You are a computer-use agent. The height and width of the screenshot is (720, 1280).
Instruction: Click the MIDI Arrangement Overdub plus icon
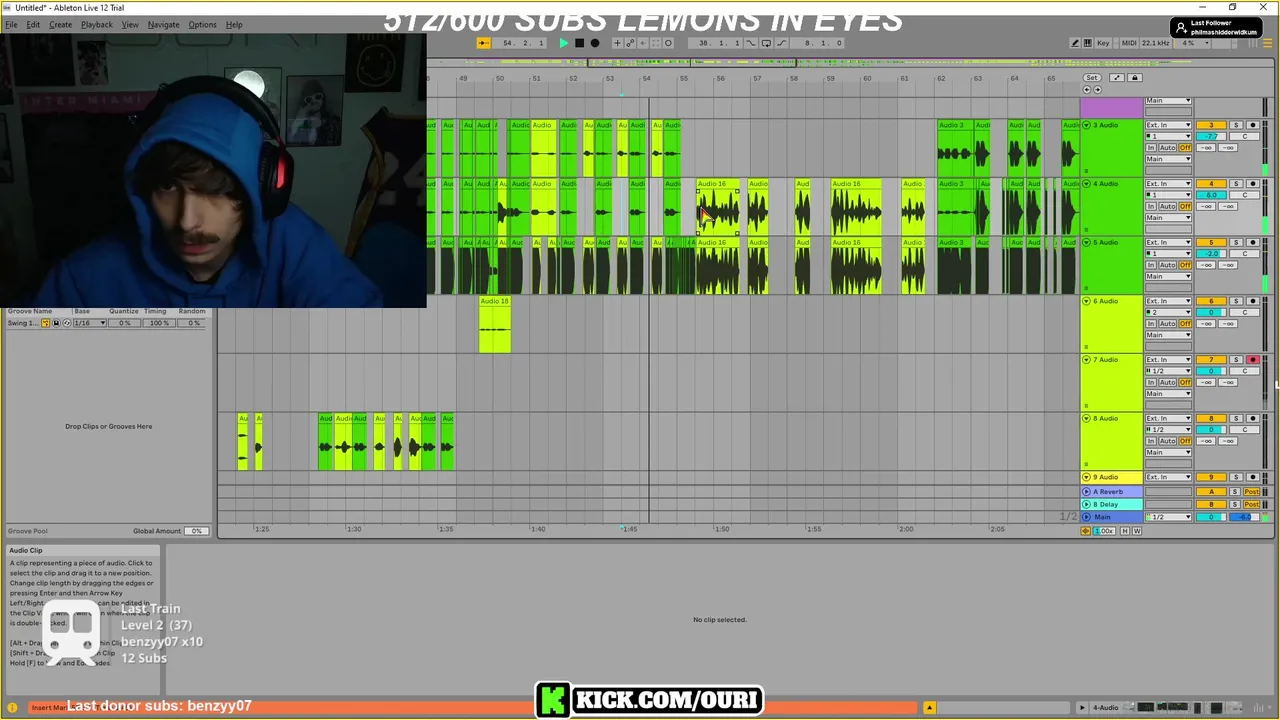click(x=617, y=43)
